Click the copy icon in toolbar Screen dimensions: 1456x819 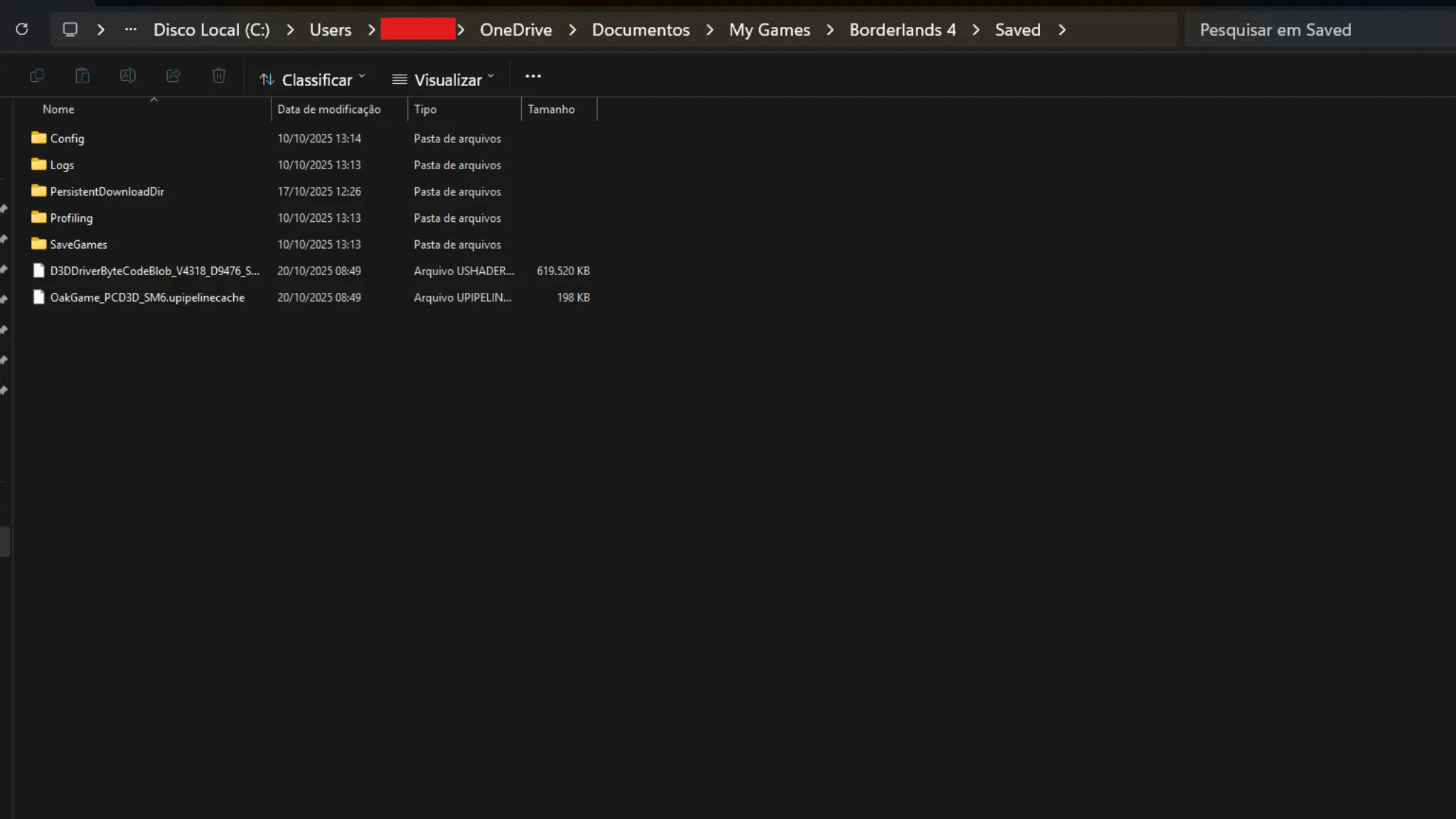(37, 76)
